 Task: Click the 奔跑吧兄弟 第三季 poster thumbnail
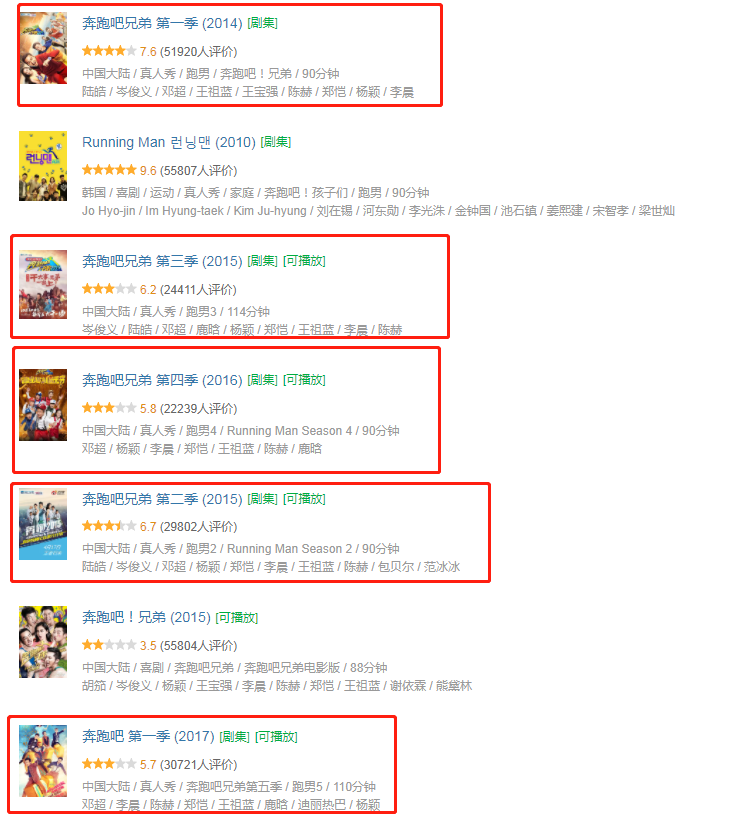pos(43,284)
